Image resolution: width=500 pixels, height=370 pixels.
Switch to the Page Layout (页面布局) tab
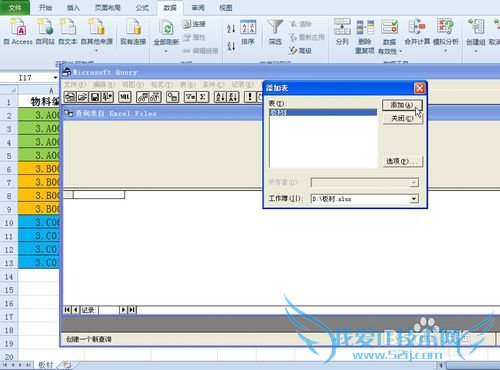point(107,7)
